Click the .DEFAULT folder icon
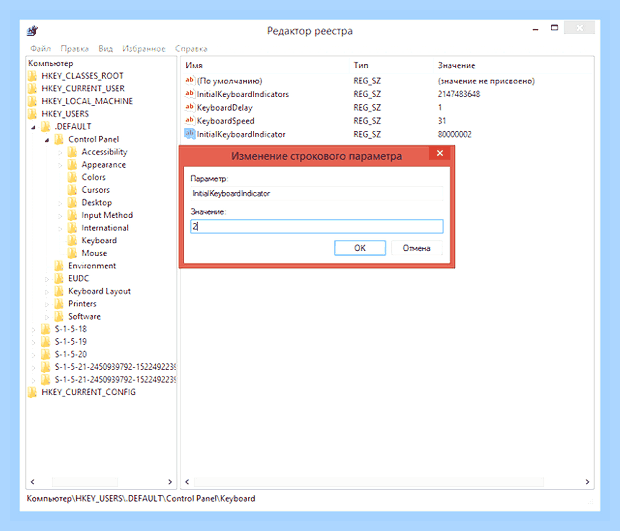The height and width of the screenshot is (531, 620). (x=46, y=127)
